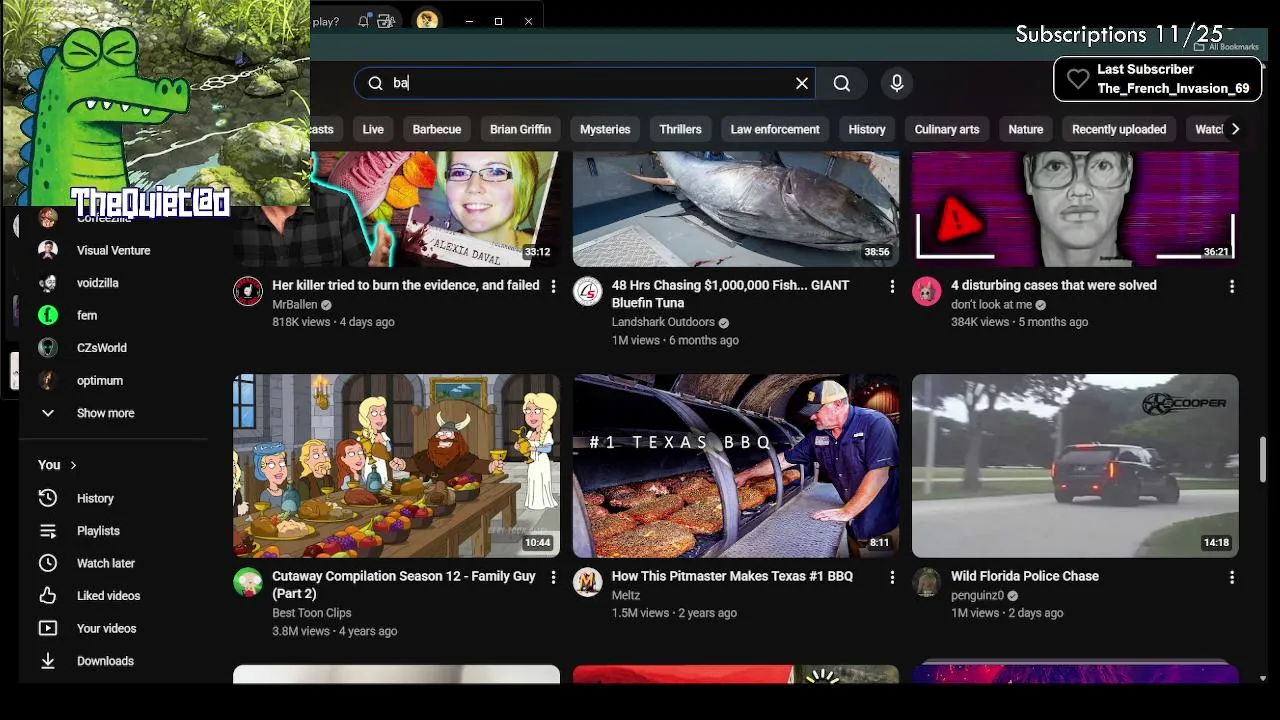
Task: Select the Thrillers filter chip
Action: point(680,129)
